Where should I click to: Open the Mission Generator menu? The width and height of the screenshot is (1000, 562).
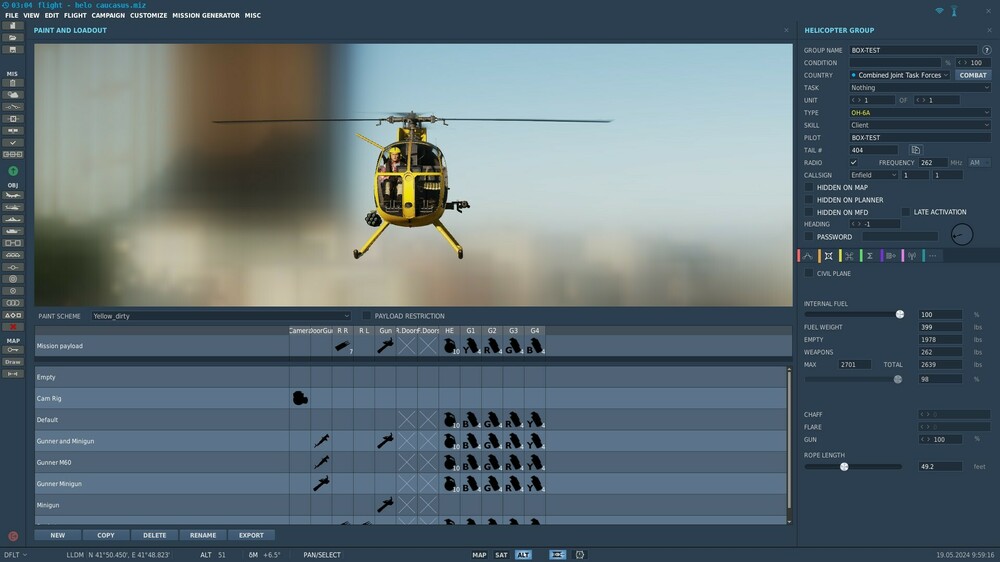click(206, 16)
